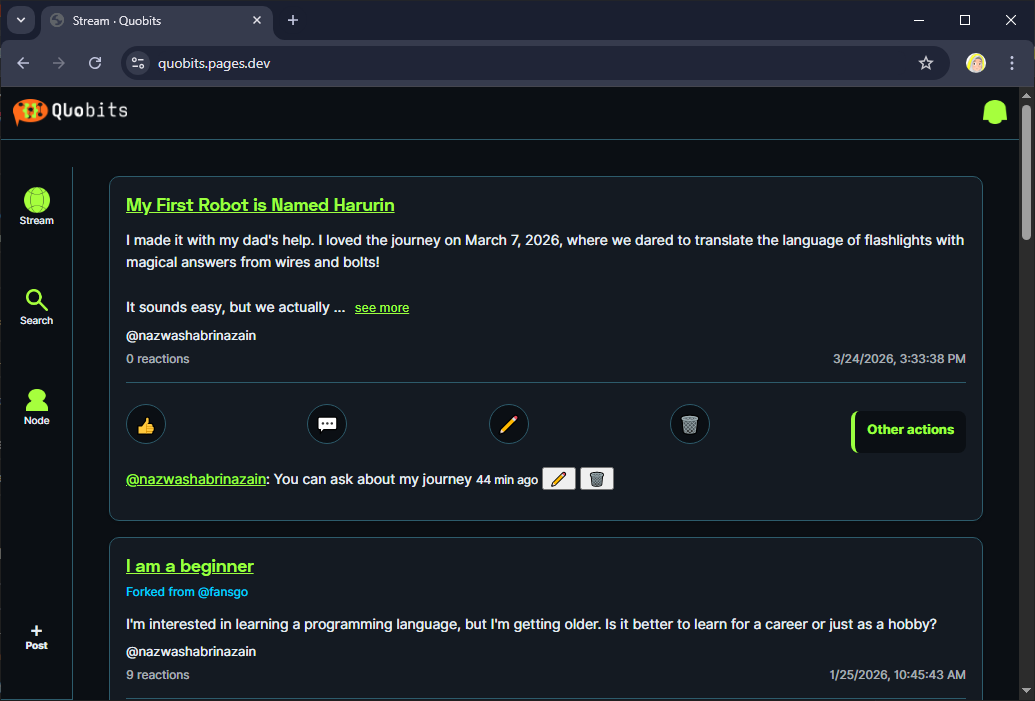Click the '0 reactions' text
Viewport: 1035px width, 701px height.
[x=158, y=359]
